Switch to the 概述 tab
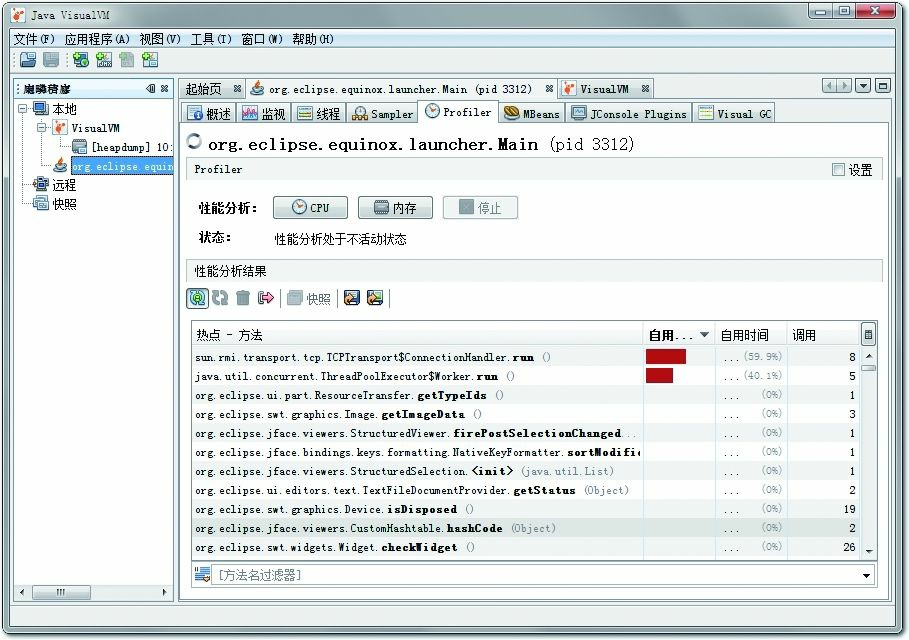This screenshot has height=640, width=909. 209,114
